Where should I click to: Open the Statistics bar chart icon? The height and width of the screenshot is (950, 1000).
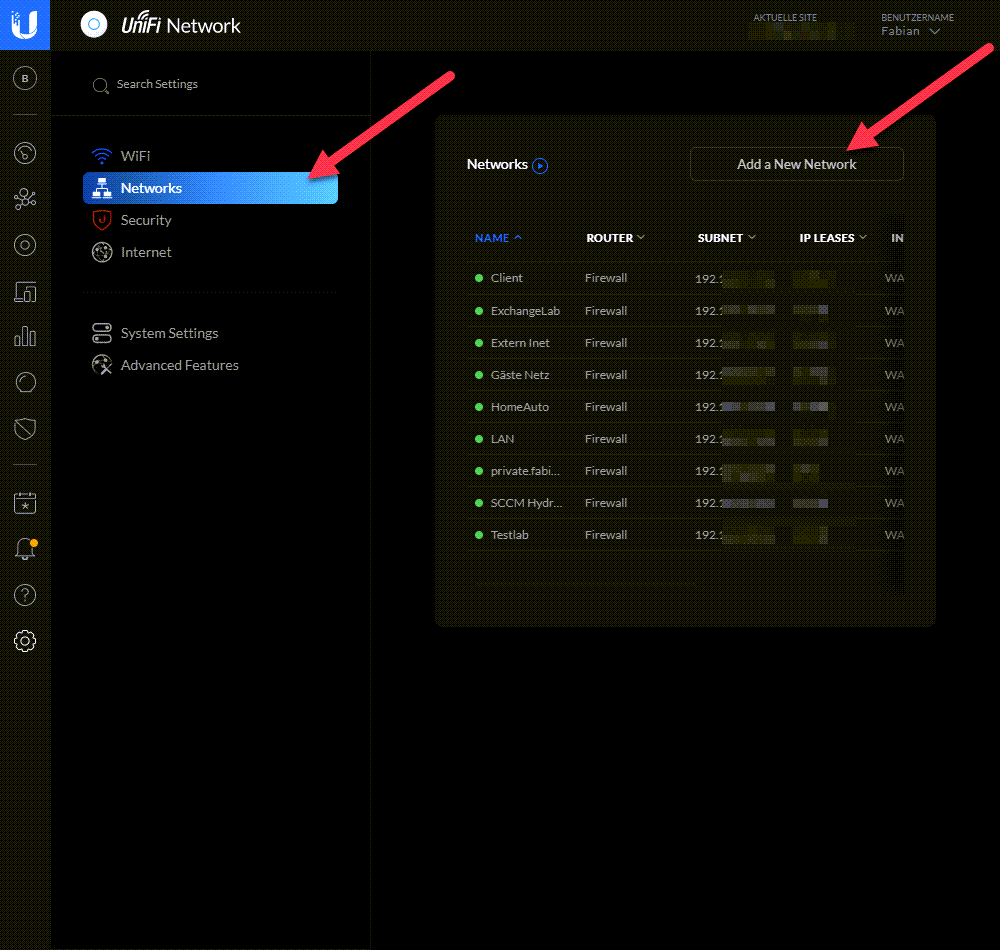25,336
